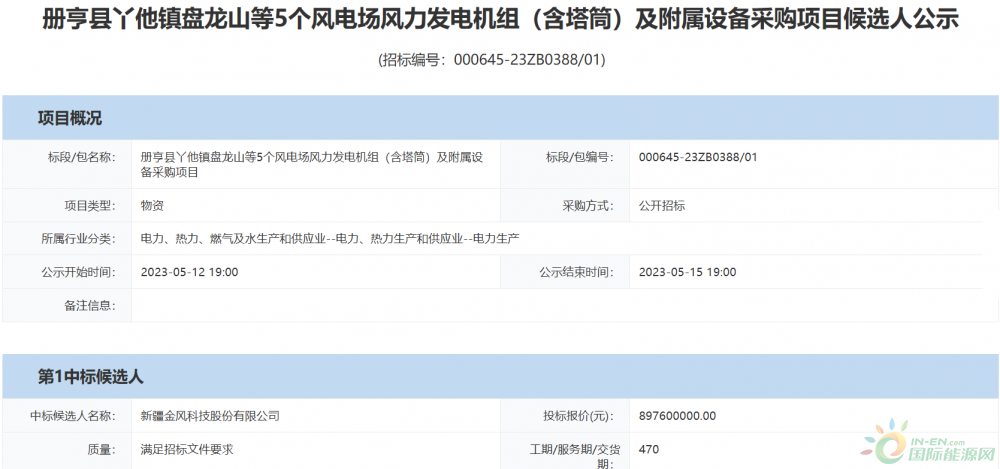Select the 公开招标 value
The width and height of the screenshot is (1000, 469).
[661, 205]
